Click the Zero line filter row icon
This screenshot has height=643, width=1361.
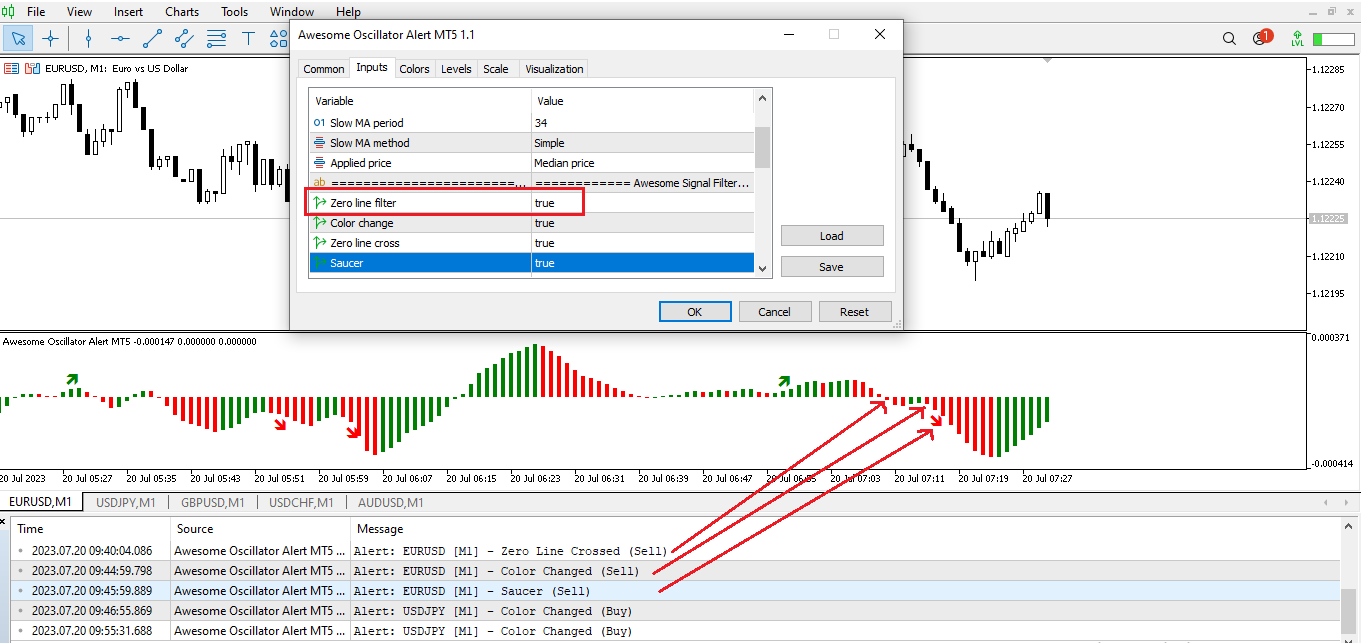click(x=320, y=203)
